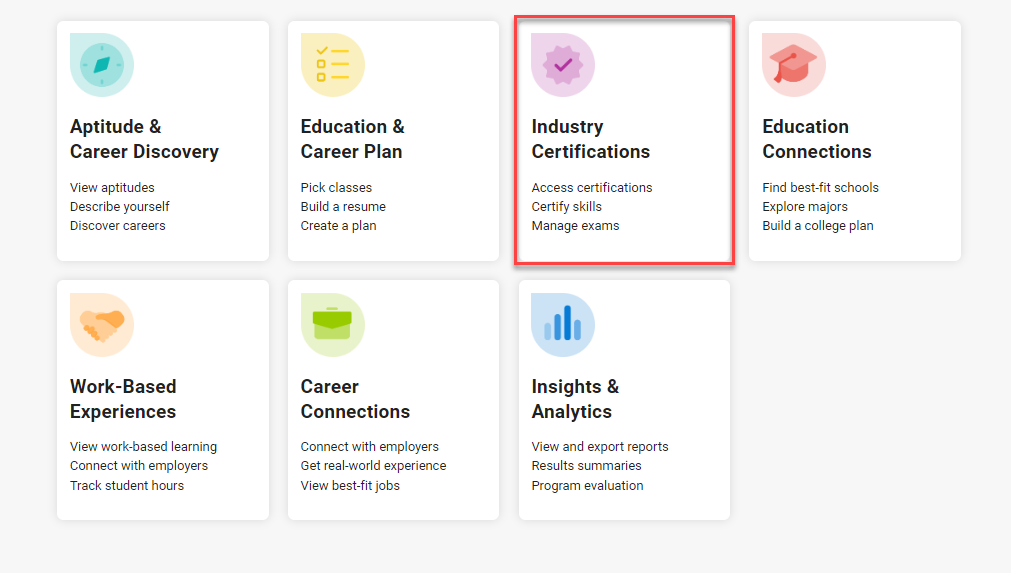Click the 'Discover careers' text
Screen dimensions: 1011x573
pyautogui.click(x=117, y=226)
